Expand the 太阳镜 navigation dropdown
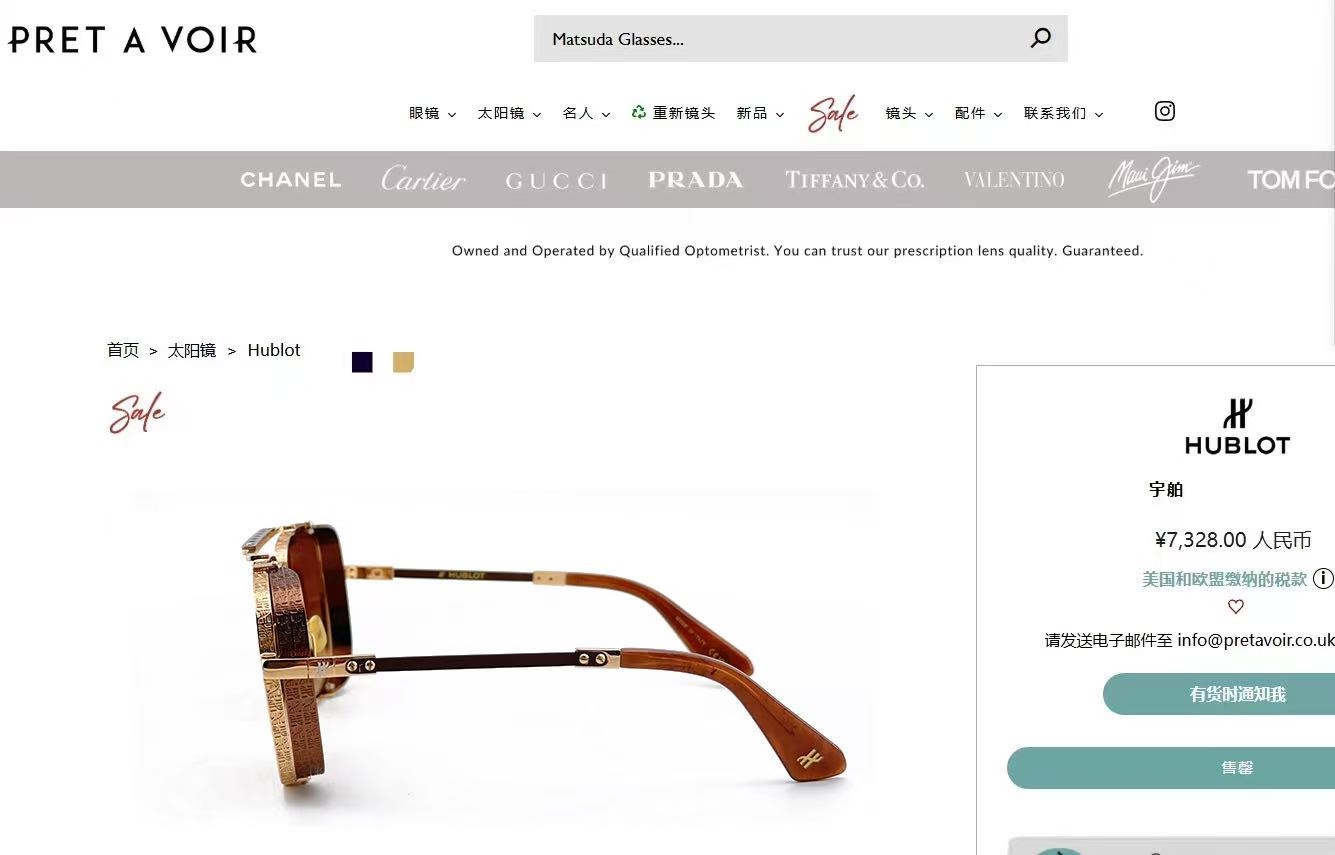The image size is (1335, 855). pyautogui.click(x=509, y=114)
